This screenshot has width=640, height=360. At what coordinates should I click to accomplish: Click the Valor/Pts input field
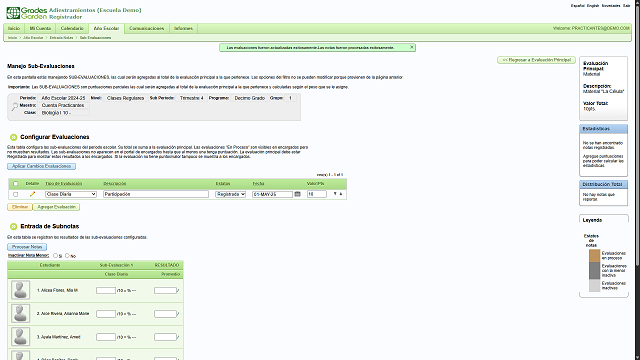pos(317,194)
